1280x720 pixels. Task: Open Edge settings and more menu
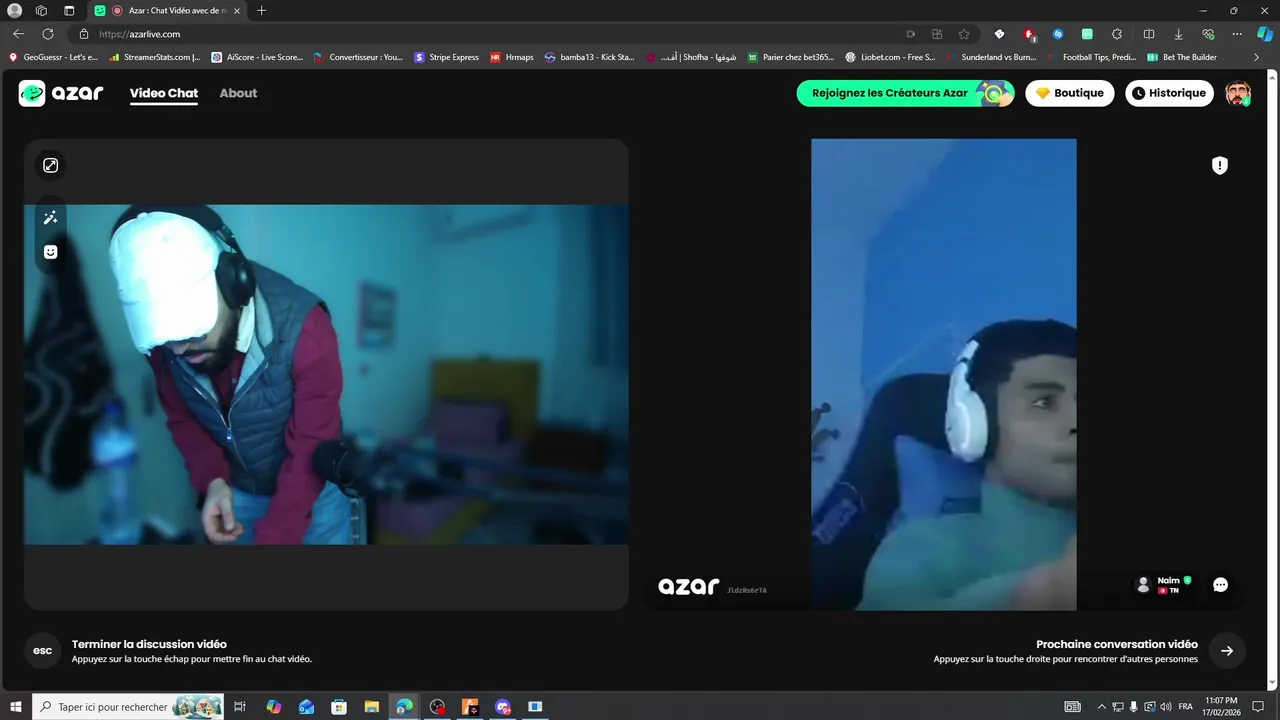[1237, 34]
